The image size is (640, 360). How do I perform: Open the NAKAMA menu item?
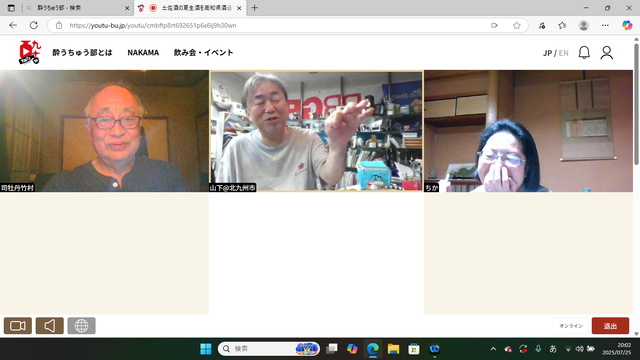143,53
